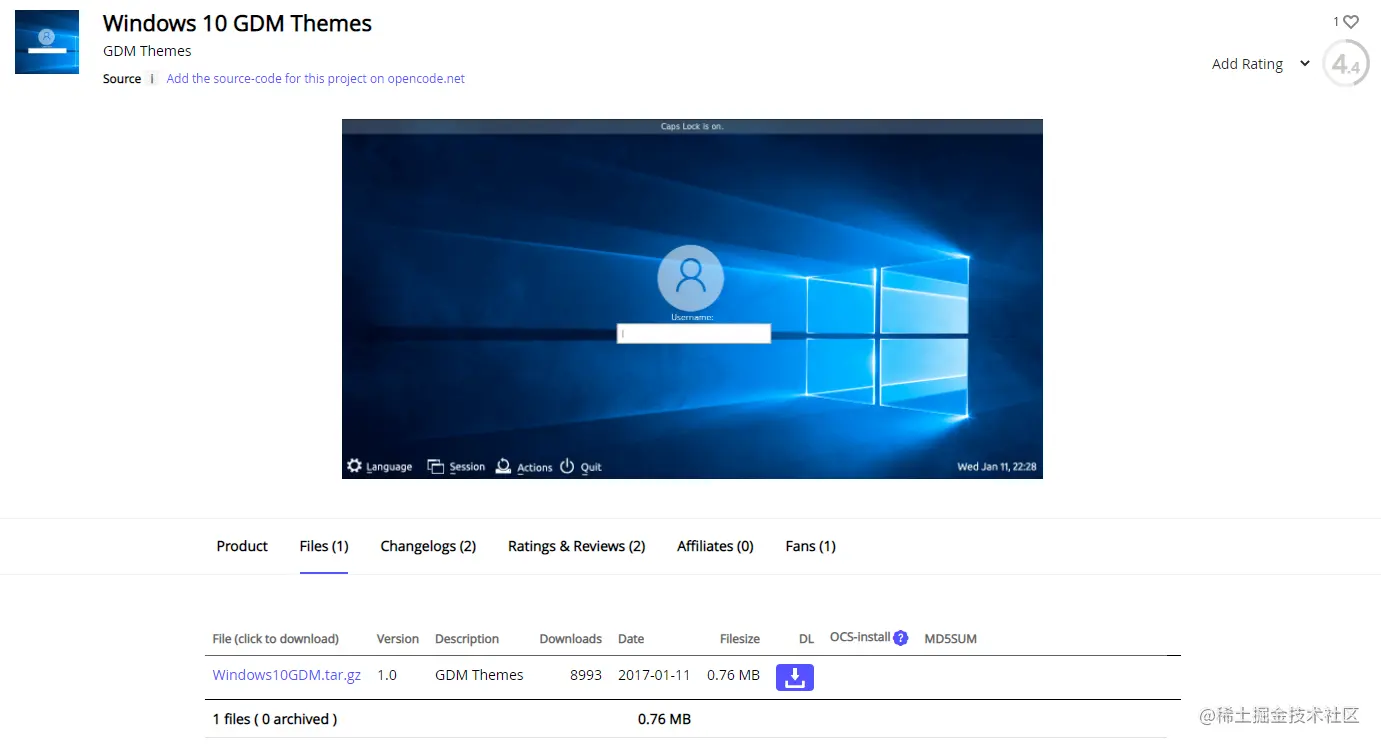Click the Filesize column header
The image size is (1381, 747).
pos(740,639)
